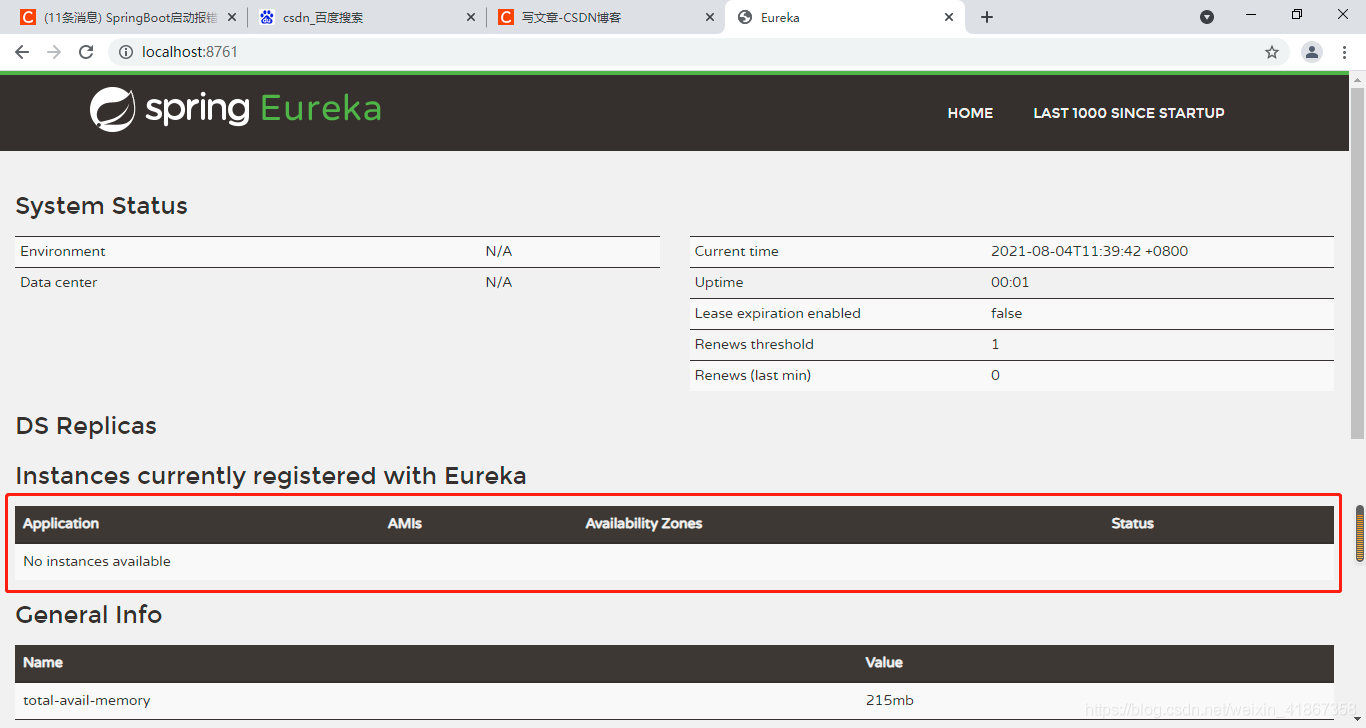The width and height of the screenshot is (1366, 728).
Task: Click the Spring Eureka logo
Action: [235, 109]
